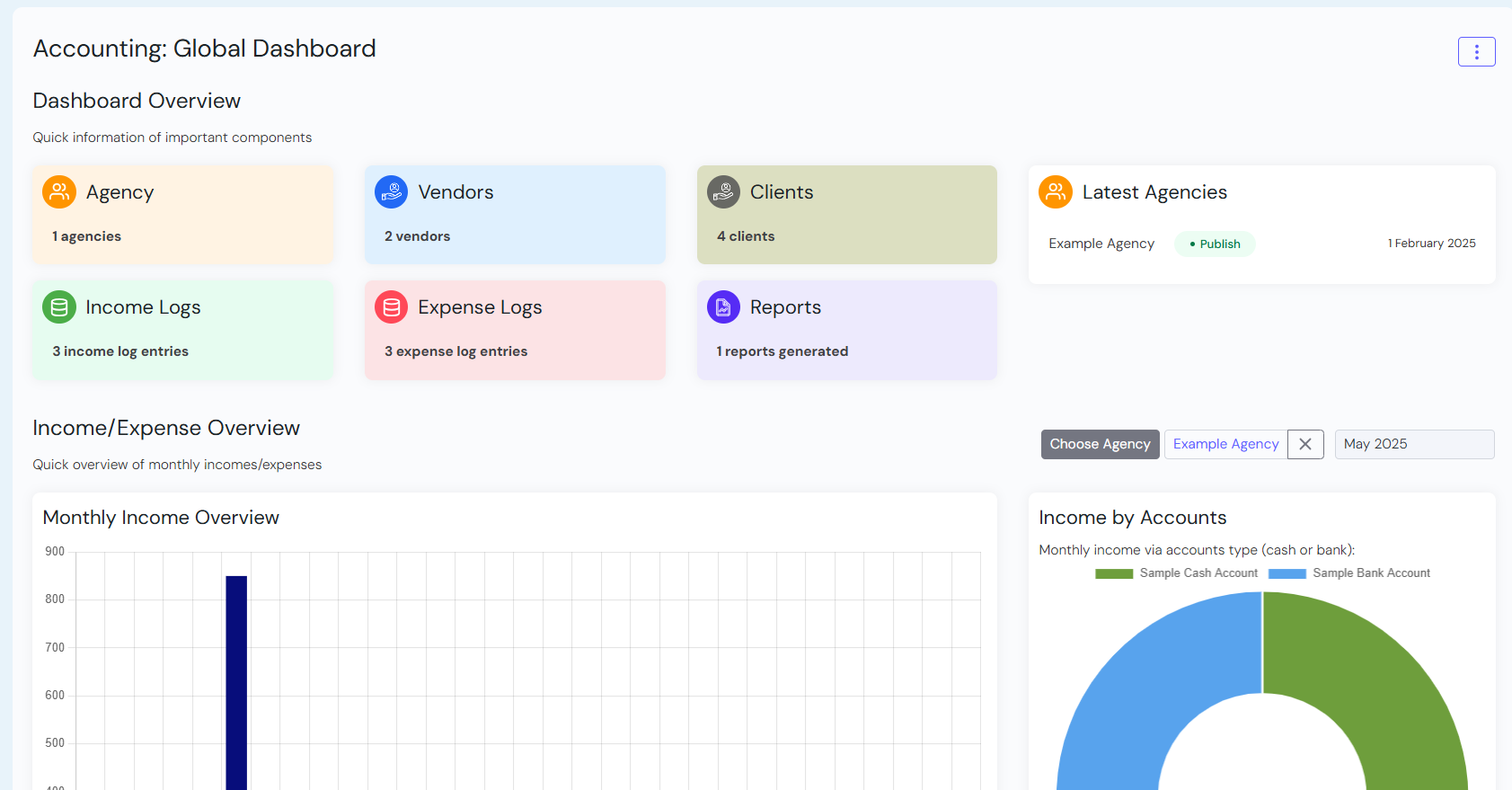Click the Expense Logs red icon
1512x790 pixels.
click(x=391, y=307)
